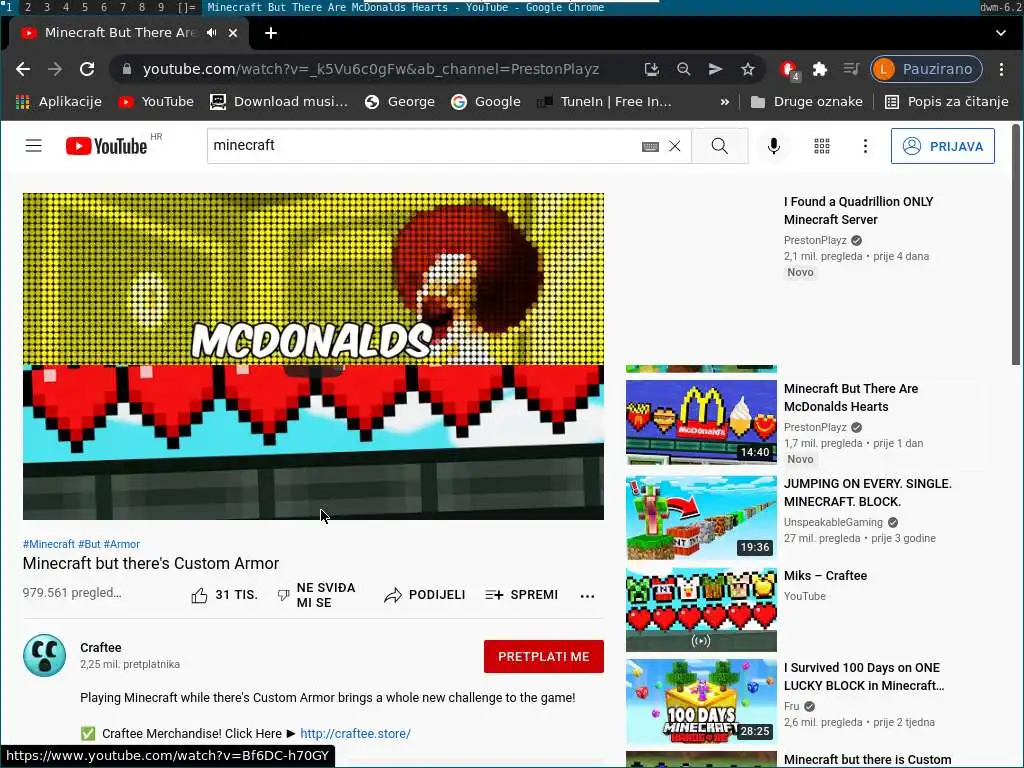The image size is (1024, 768).
Task: Click the dwm layout symbol []=
Action: [x=186, y=7]
